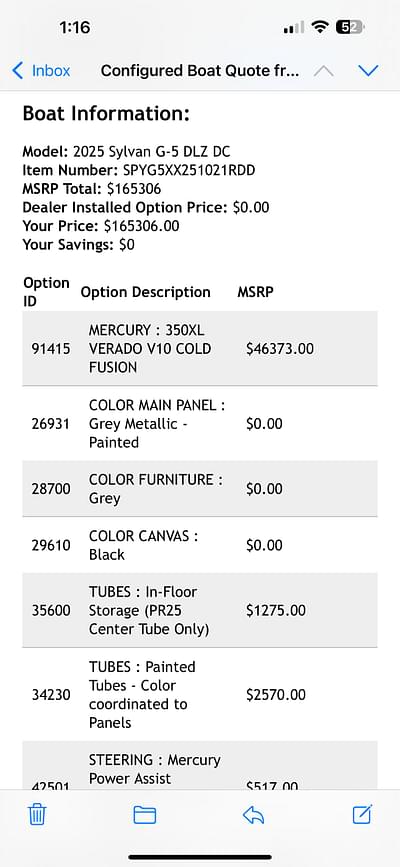Viewport: 400px width, 867px height.
Task: Tap the battery indicator in status bar
Action: point(350,27)
